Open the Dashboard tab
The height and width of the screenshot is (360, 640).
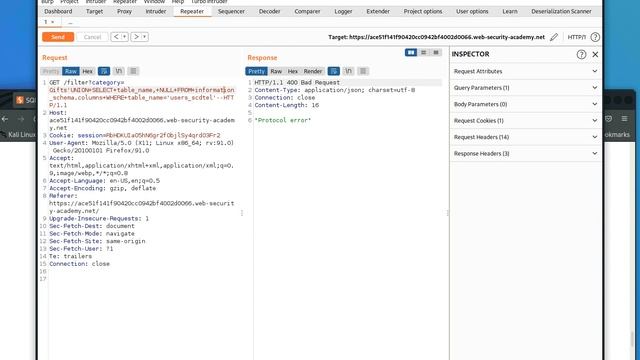(58, 11)
